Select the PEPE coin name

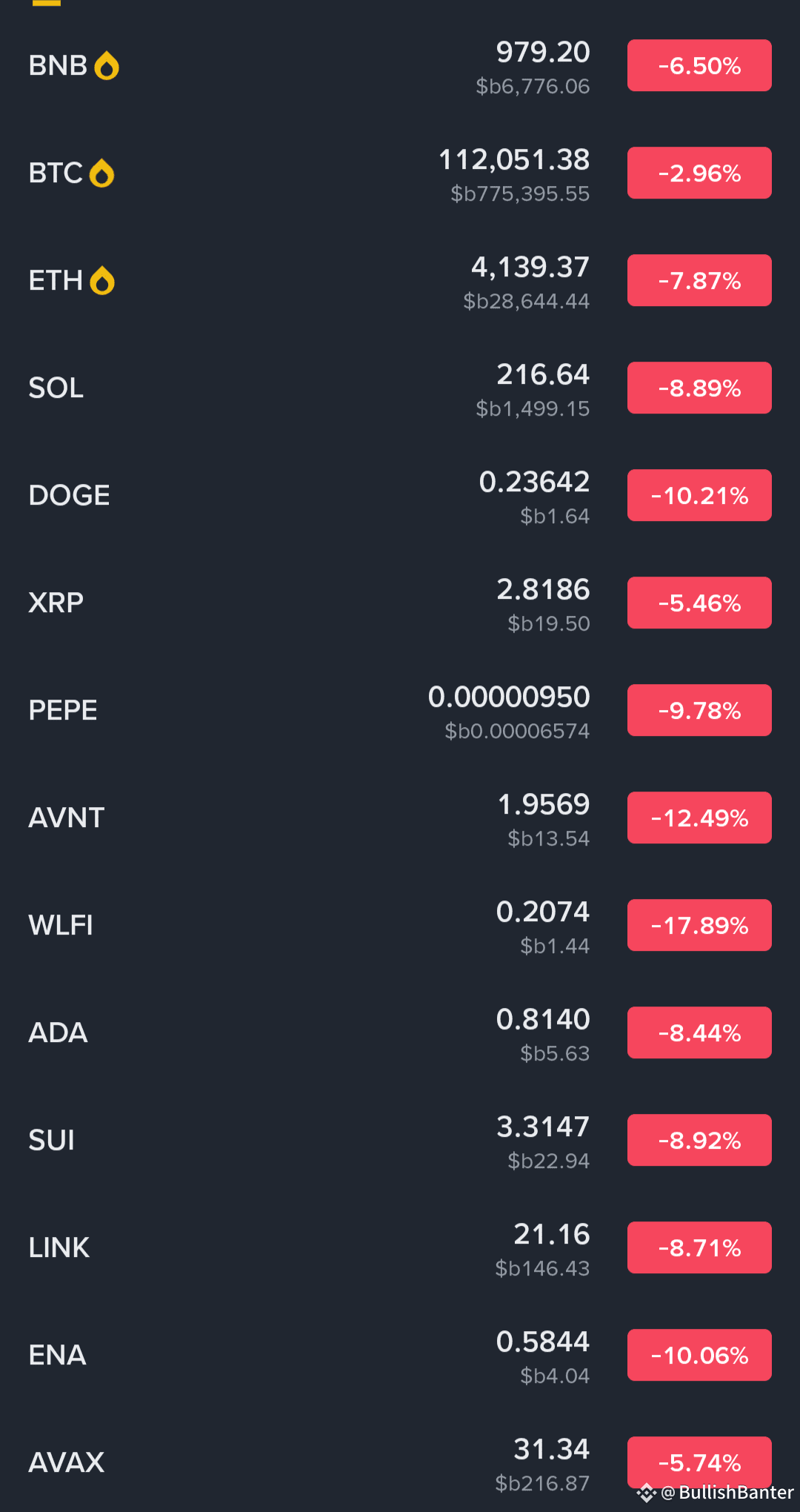tap(63, 710)
